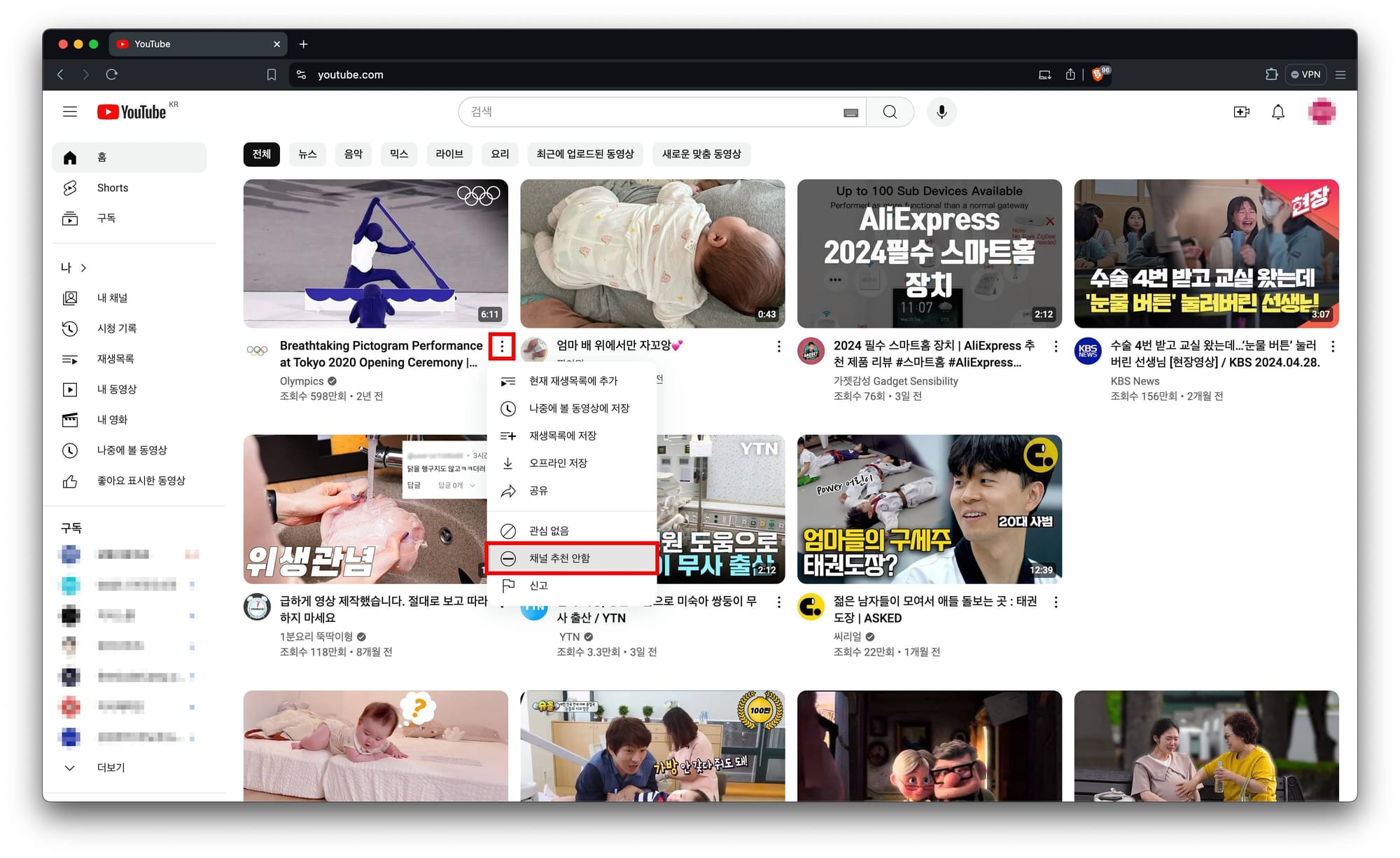Expand 더보기 to show more subscriptions
This screenshot has height=858, width=1400.
pyautogui.click(x=129, y=768)
